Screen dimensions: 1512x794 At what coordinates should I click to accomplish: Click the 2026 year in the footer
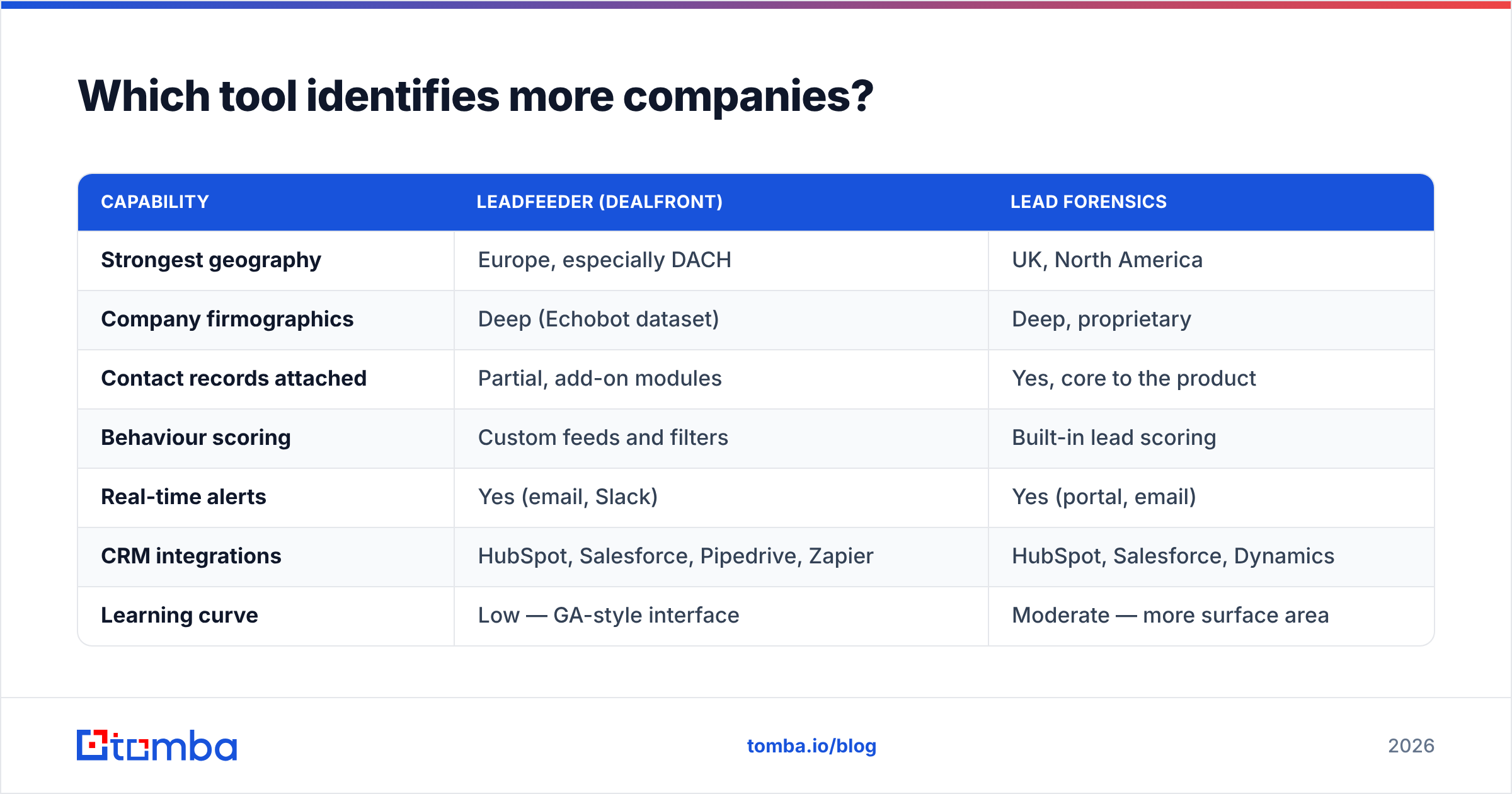pos(1411,746)
